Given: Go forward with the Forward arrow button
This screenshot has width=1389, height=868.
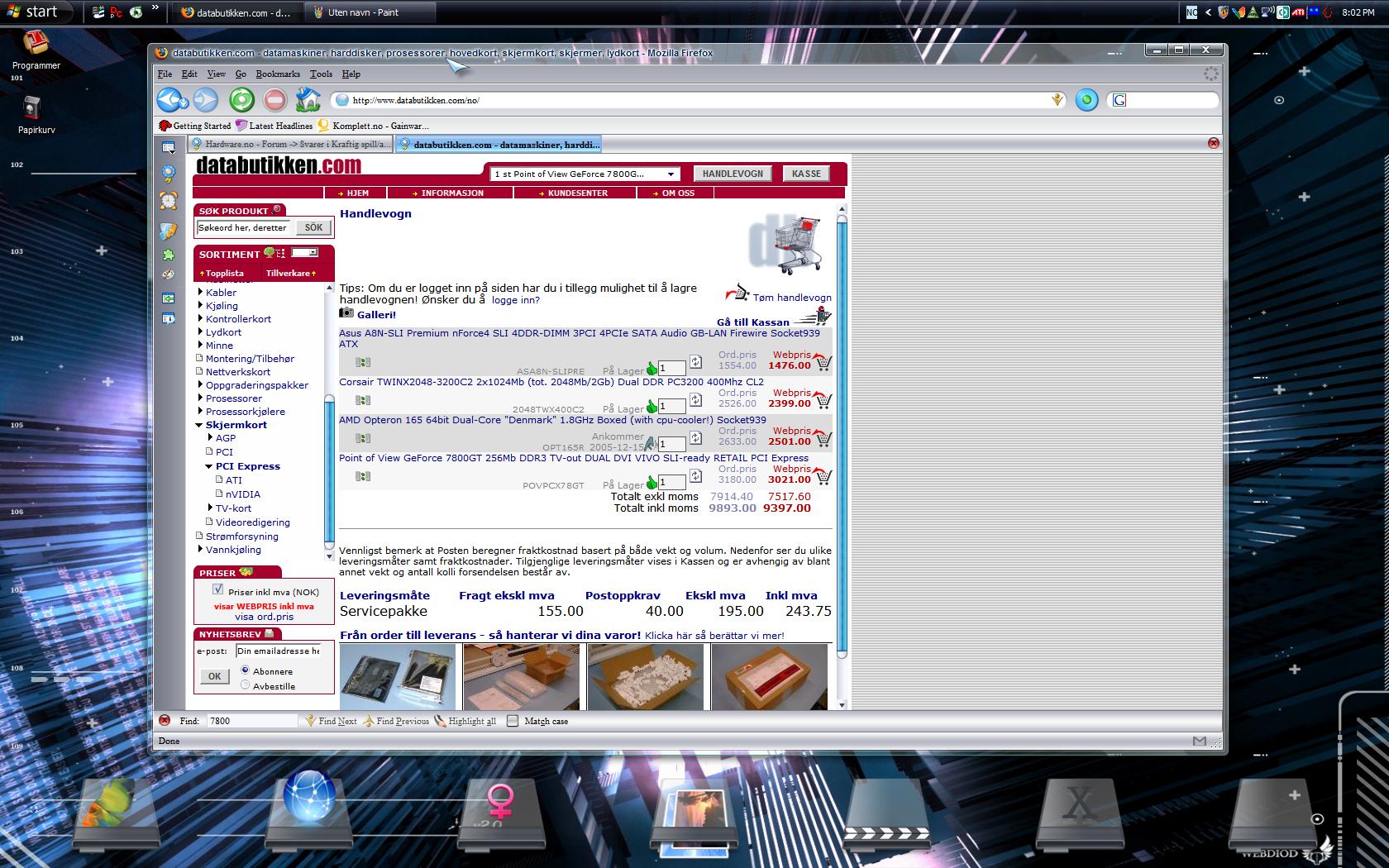Looking at the screenshot, I should (x=206, y=100).
